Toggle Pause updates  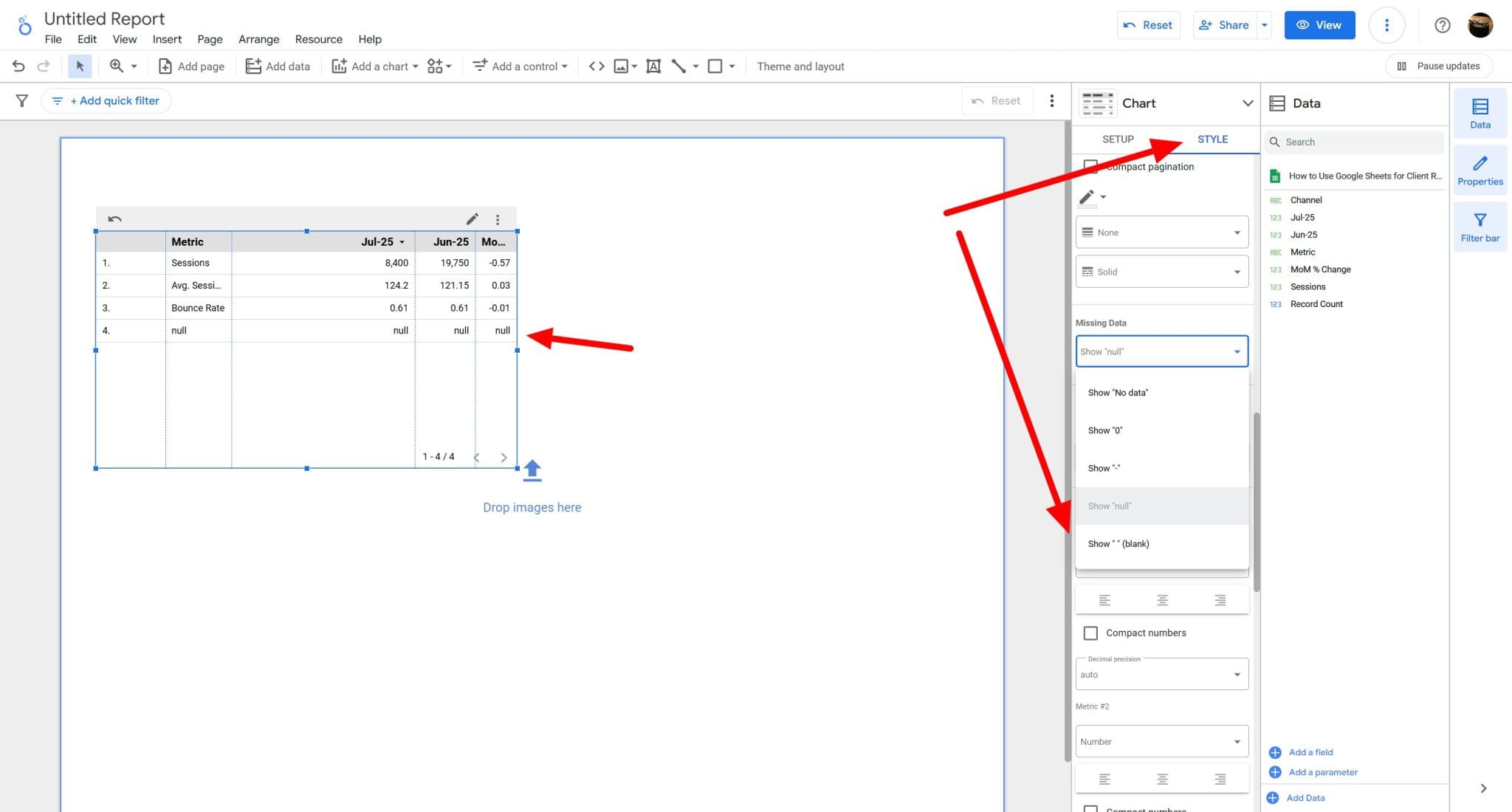click(x=1438, y=66)
